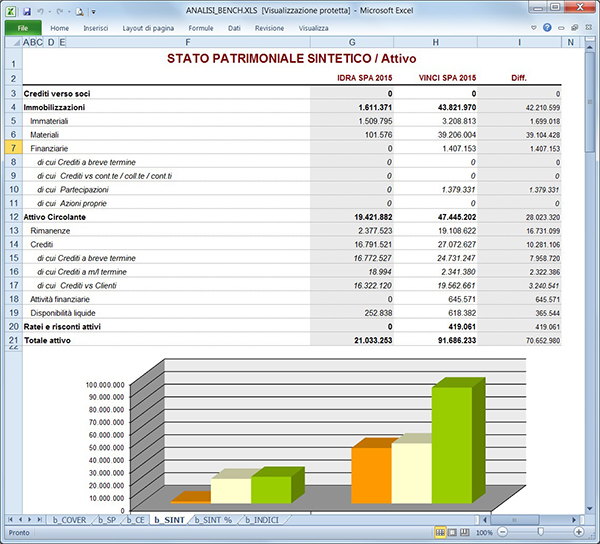Open the Formule ribbon tab
Image resolution: width=600 pixels, height=544 pixels.
pos(201,28)
